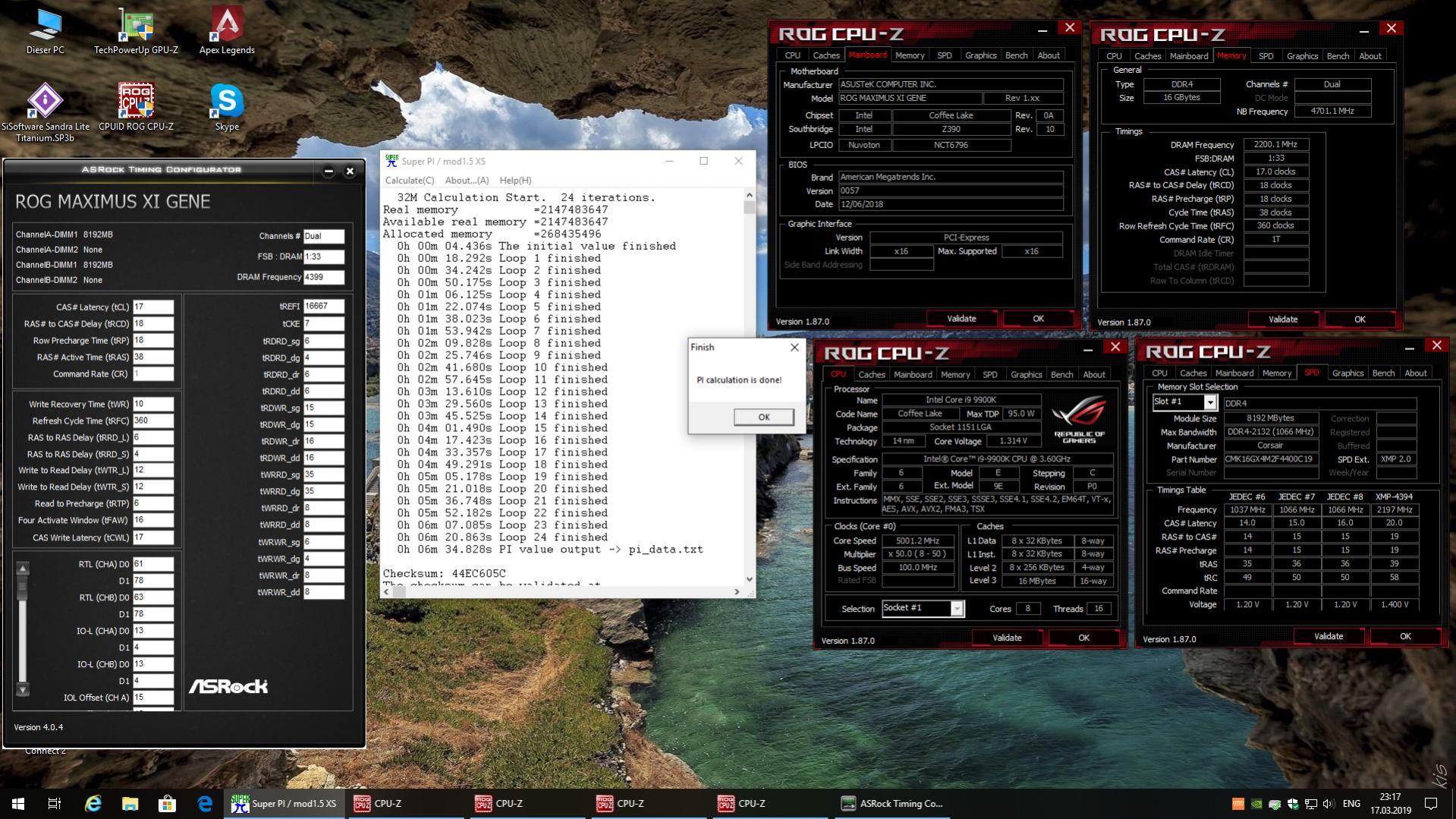This screenshot has width=1456, height=819.
Task: Click the Super PI horizontal scroll-right arrow
Action: click(x=736, y=591)
